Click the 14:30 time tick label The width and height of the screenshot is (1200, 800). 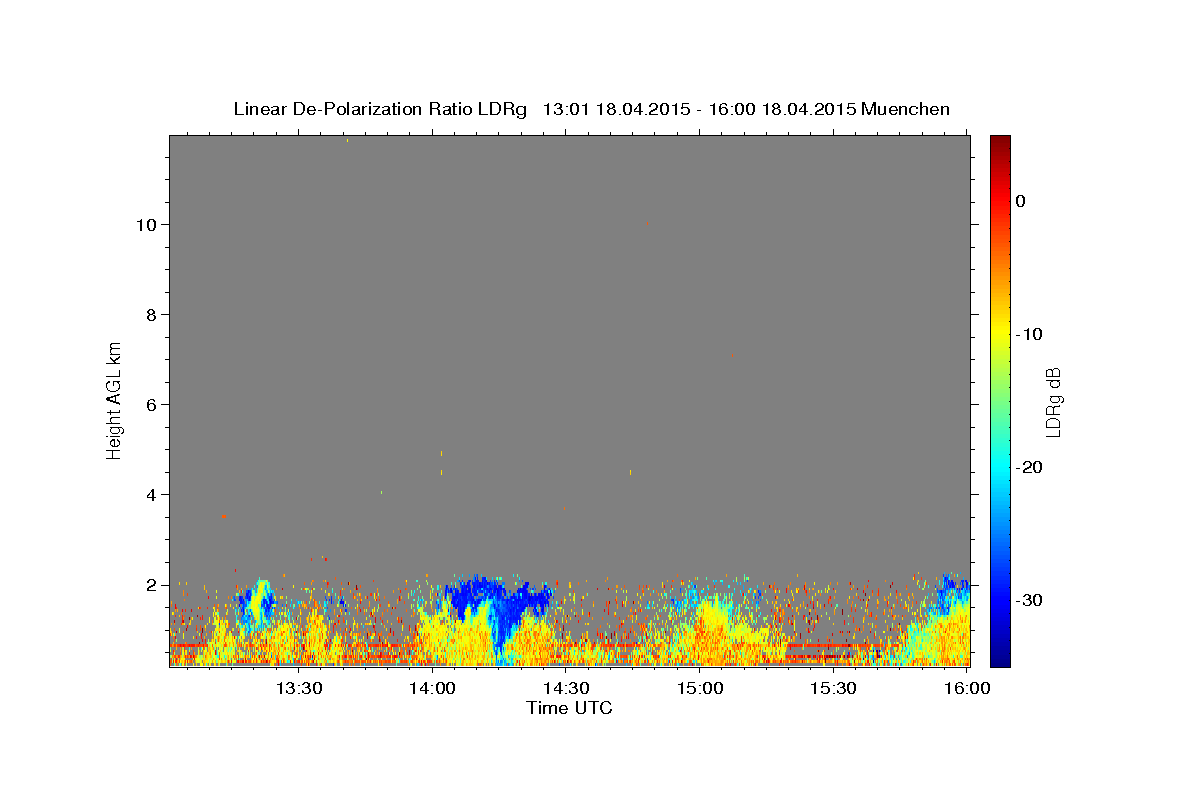point(565,688)
